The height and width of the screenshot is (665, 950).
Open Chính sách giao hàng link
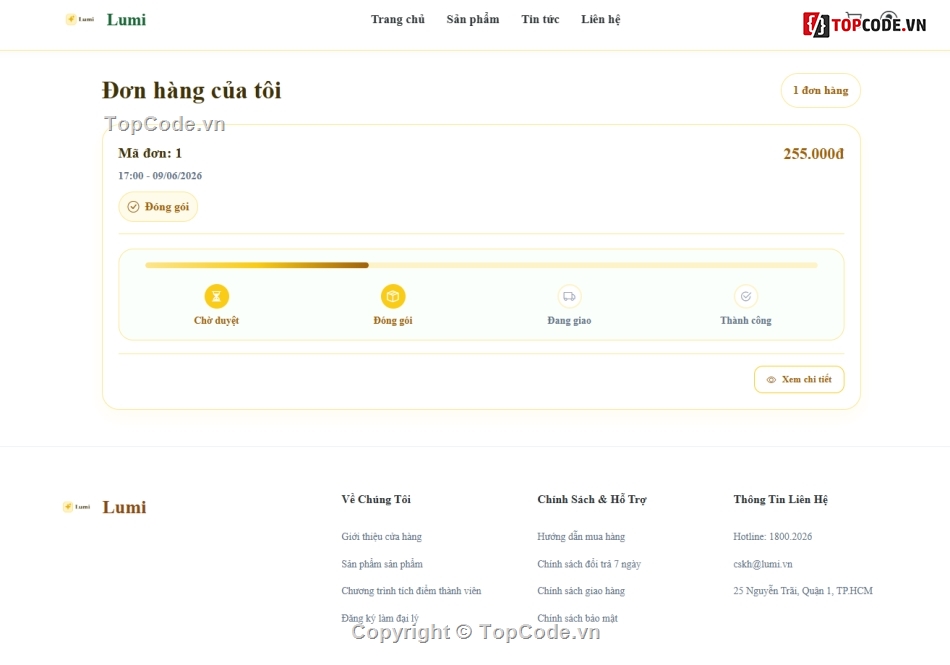(580, 591)
